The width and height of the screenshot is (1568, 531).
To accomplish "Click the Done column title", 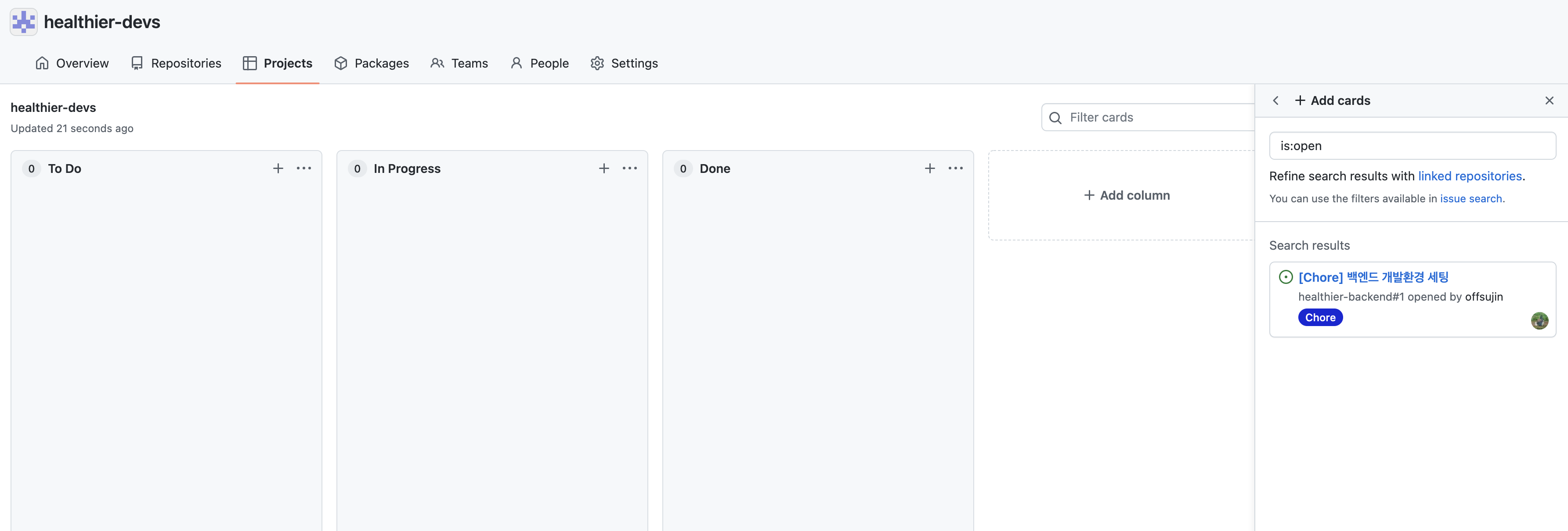I will pyautogui.click(x=715, y=169).
